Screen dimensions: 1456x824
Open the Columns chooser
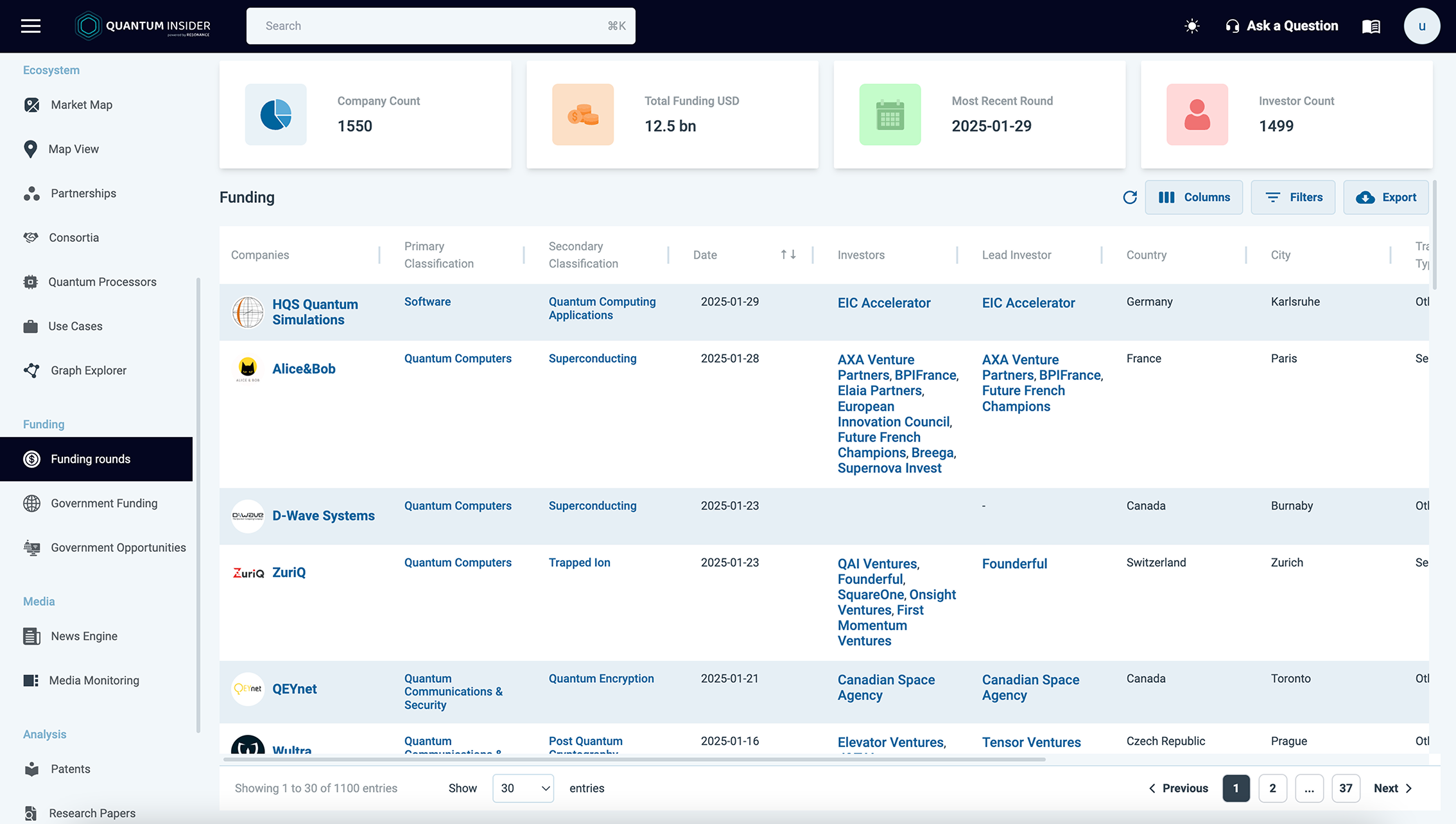(x=1194, y=197)
